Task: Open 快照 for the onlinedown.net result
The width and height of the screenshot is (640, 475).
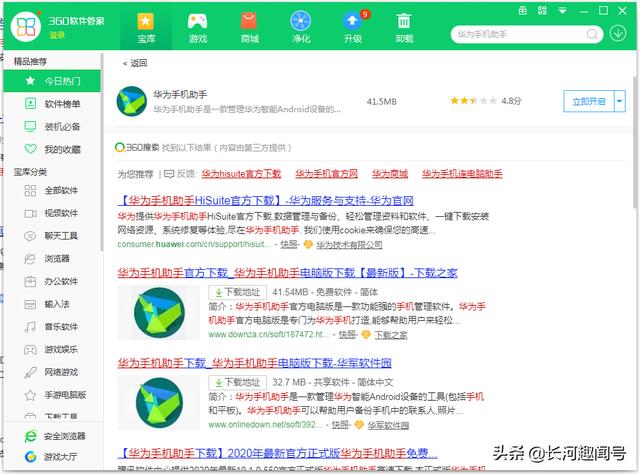Action: [340, 425]
